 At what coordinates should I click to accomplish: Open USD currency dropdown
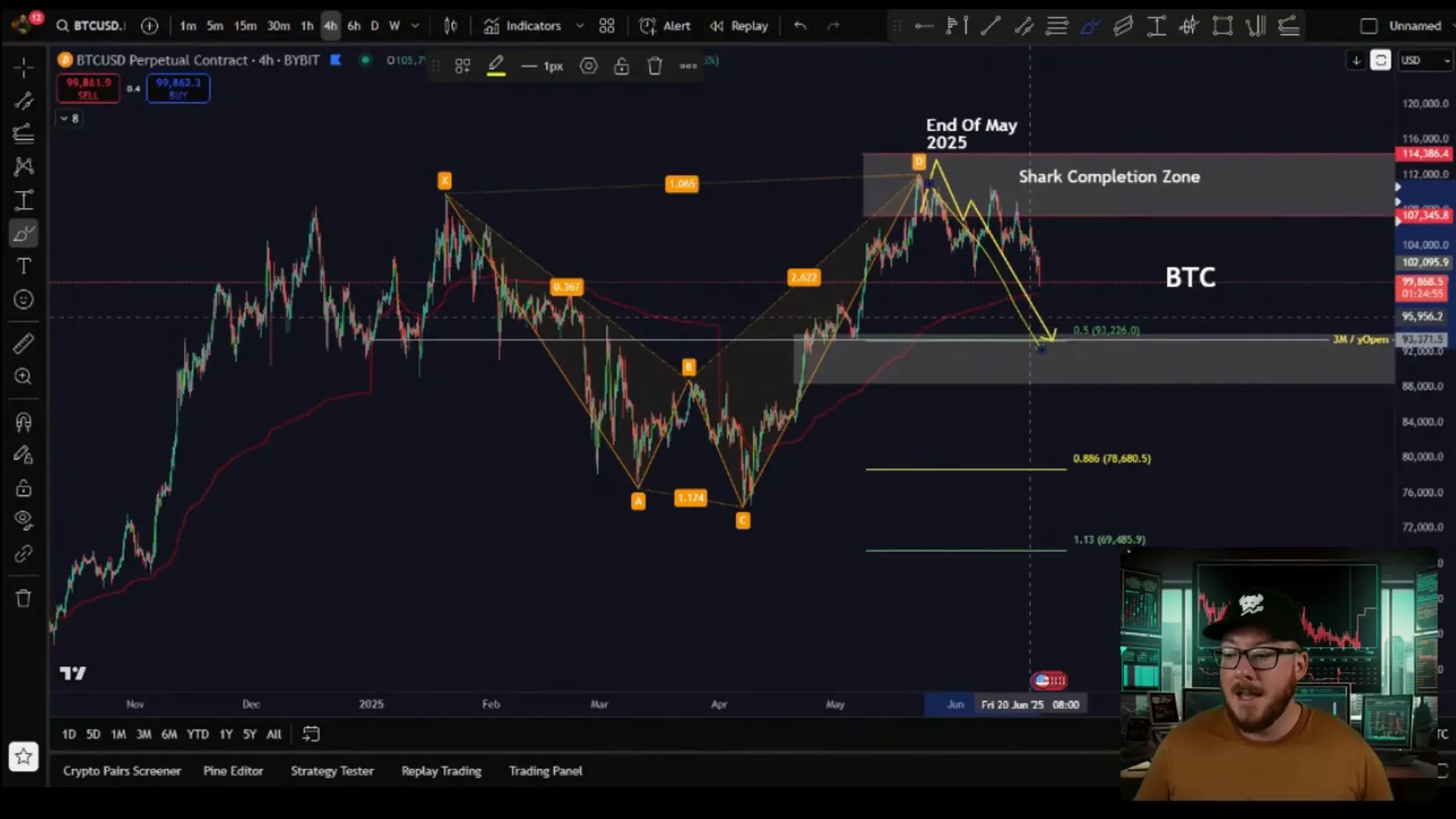pos(1425,61)
